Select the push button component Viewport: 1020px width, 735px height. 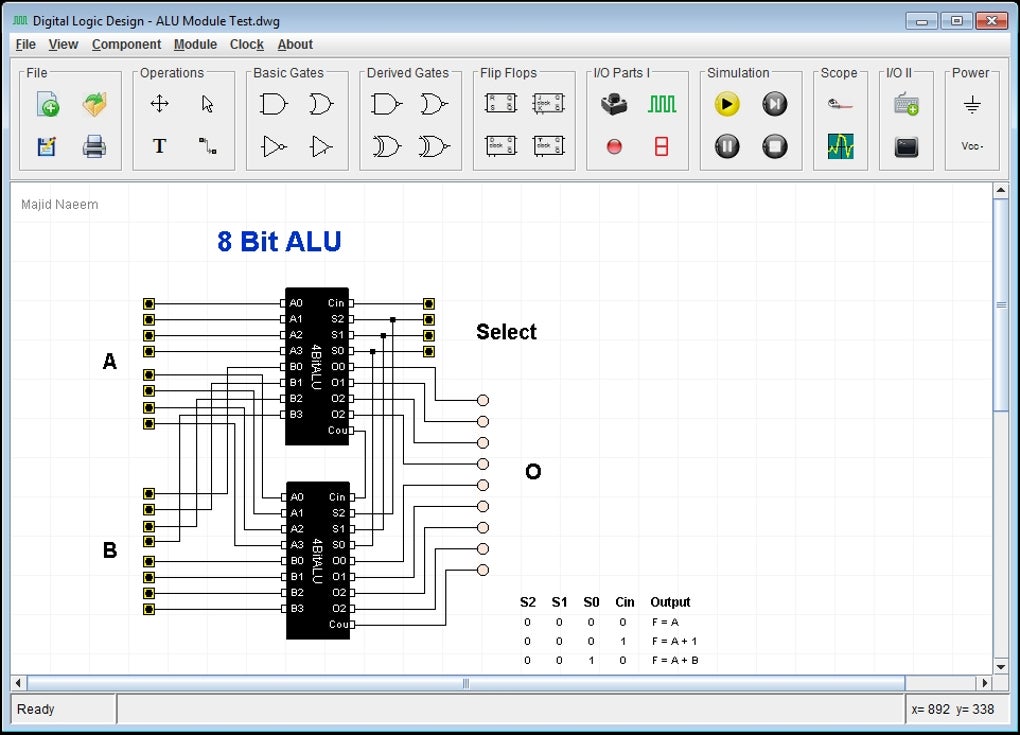click(x=613, y=102)
